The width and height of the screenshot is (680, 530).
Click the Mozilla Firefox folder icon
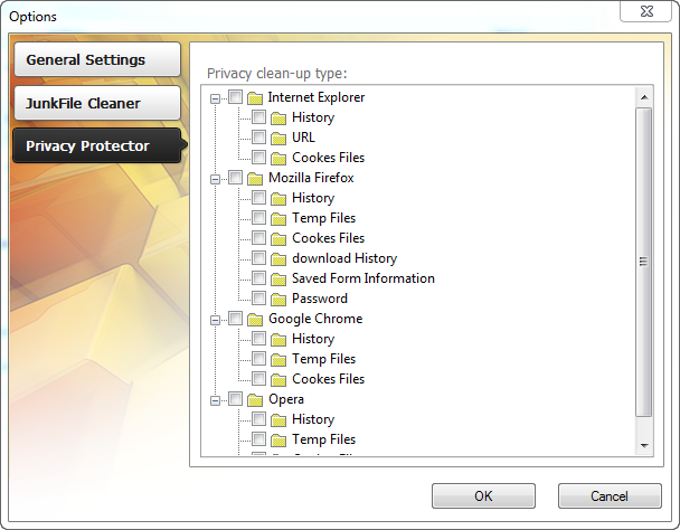[x=255, y=178]
